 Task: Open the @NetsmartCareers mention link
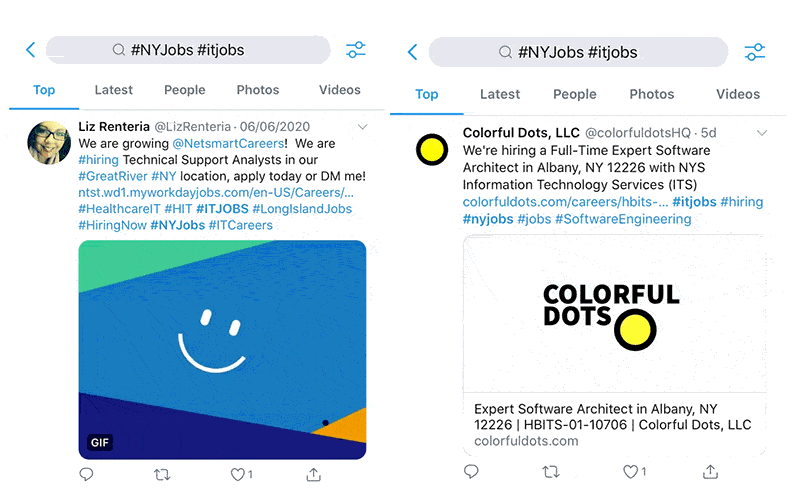click(228, 143)
